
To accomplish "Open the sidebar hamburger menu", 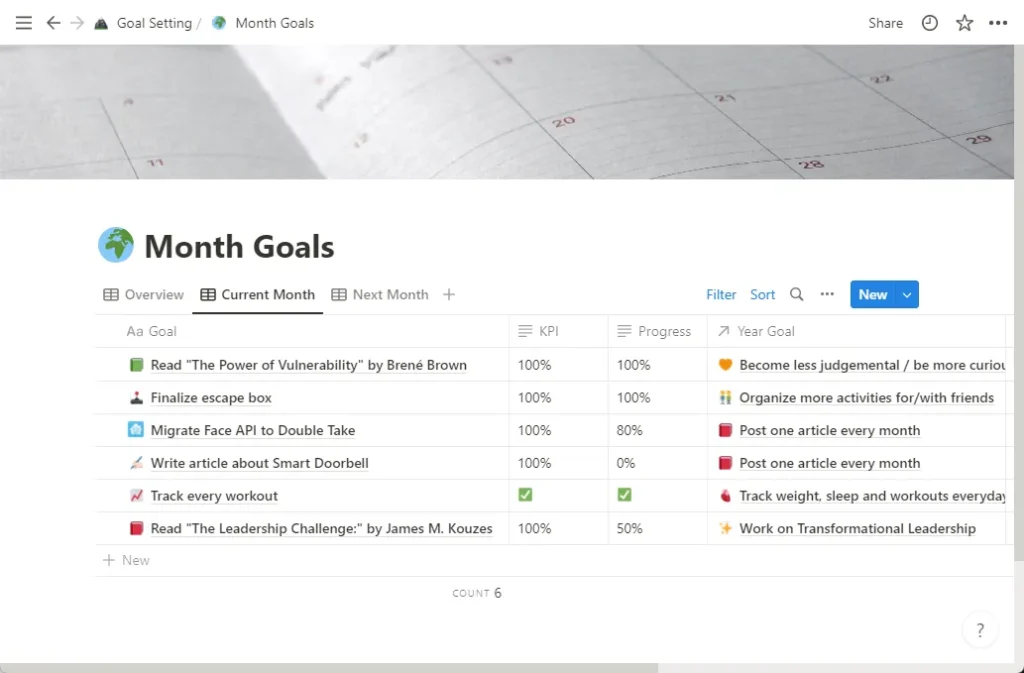I will (24, 23).
